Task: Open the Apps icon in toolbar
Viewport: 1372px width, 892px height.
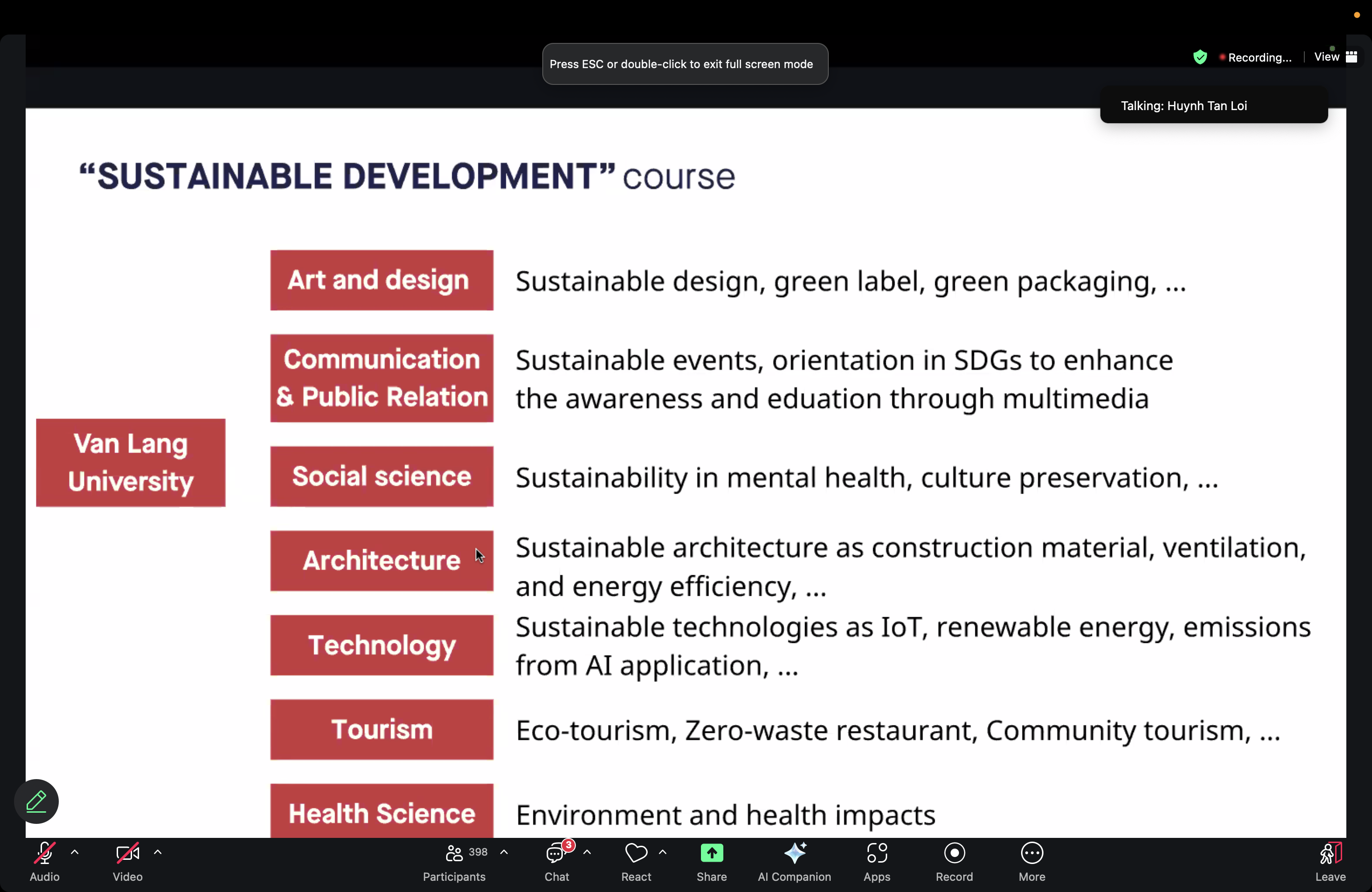Action: (877, 853)
